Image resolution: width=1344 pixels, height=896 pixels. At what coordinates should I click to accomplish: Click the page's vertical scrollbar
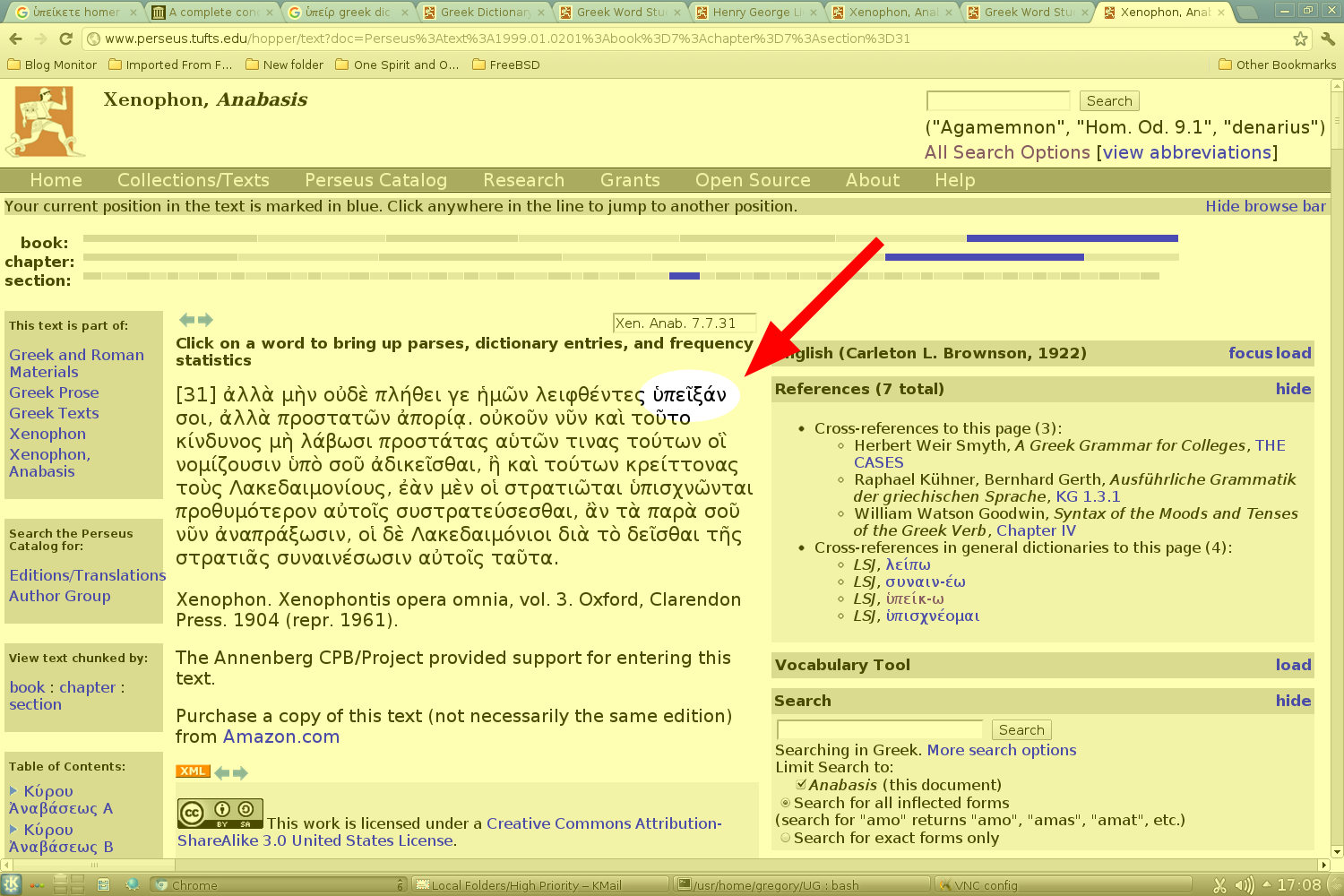pos(1337,469)
